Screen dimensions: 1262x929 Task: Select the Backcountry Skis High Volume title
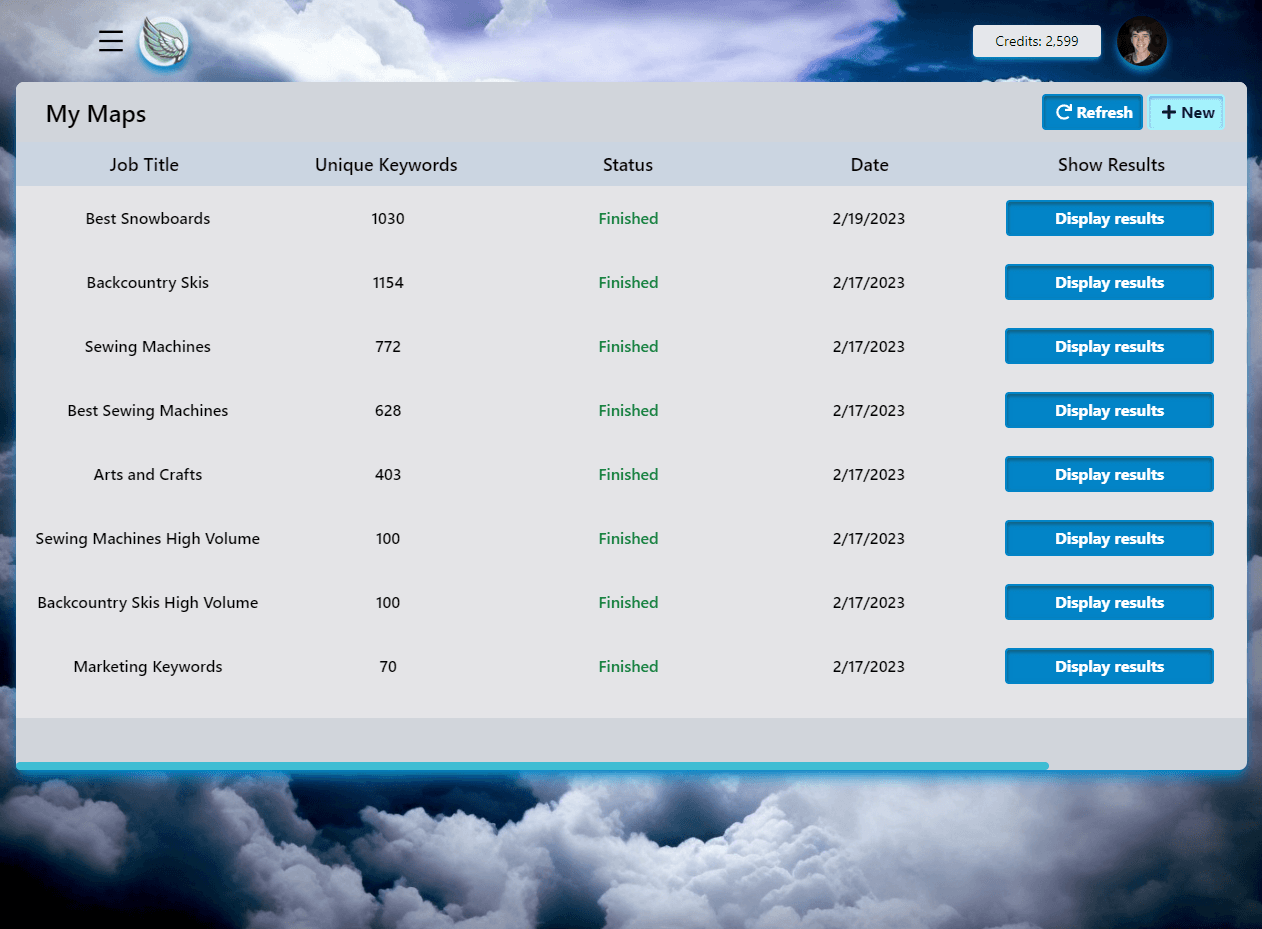(x=148, y=602)
